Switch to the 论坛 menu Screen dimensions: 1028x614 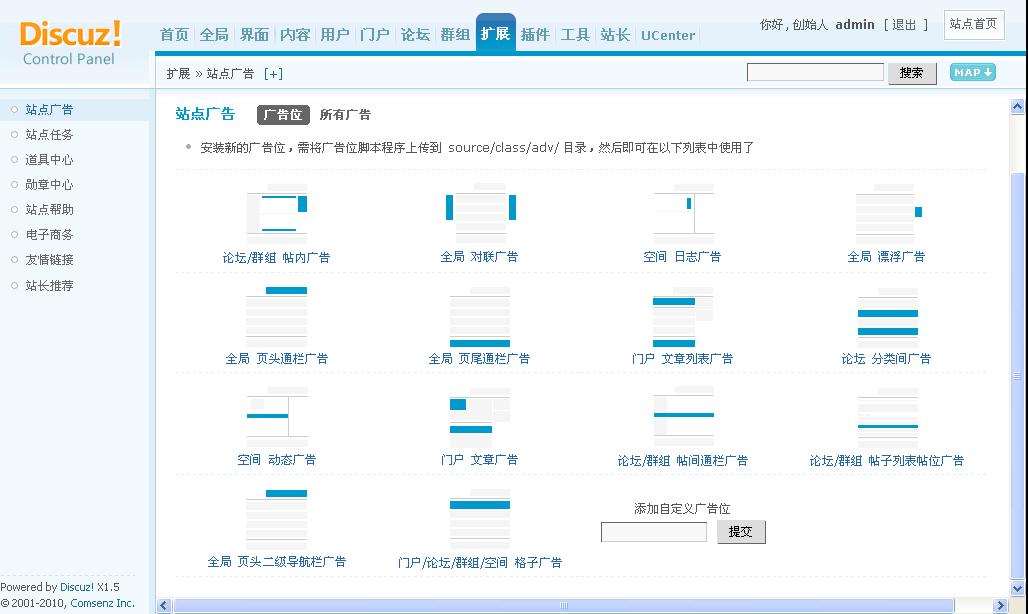415,35
